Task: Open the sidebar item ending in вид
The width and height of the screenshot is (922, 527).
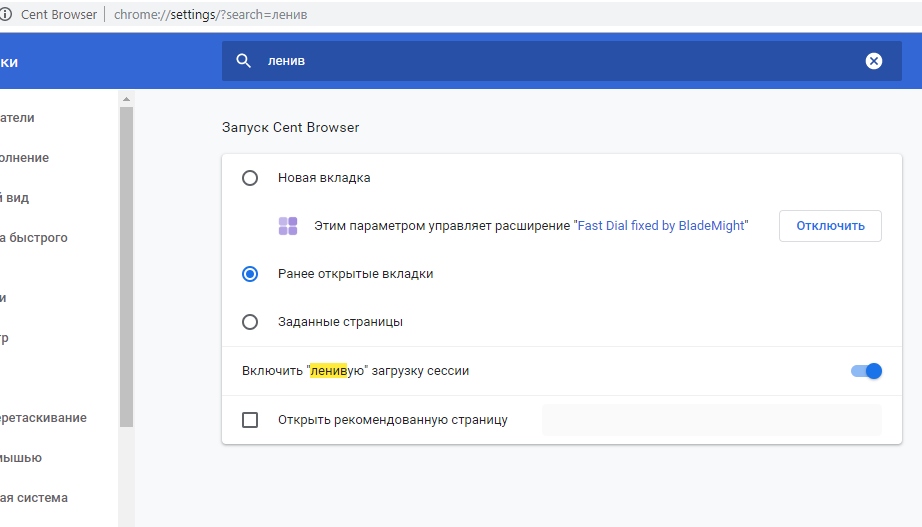Action: 14,198
